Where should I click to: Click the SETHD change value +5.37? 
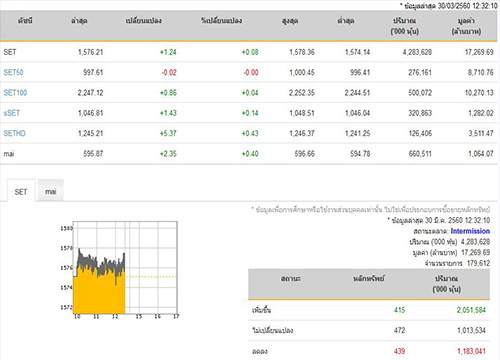click(x=168, y=133)
